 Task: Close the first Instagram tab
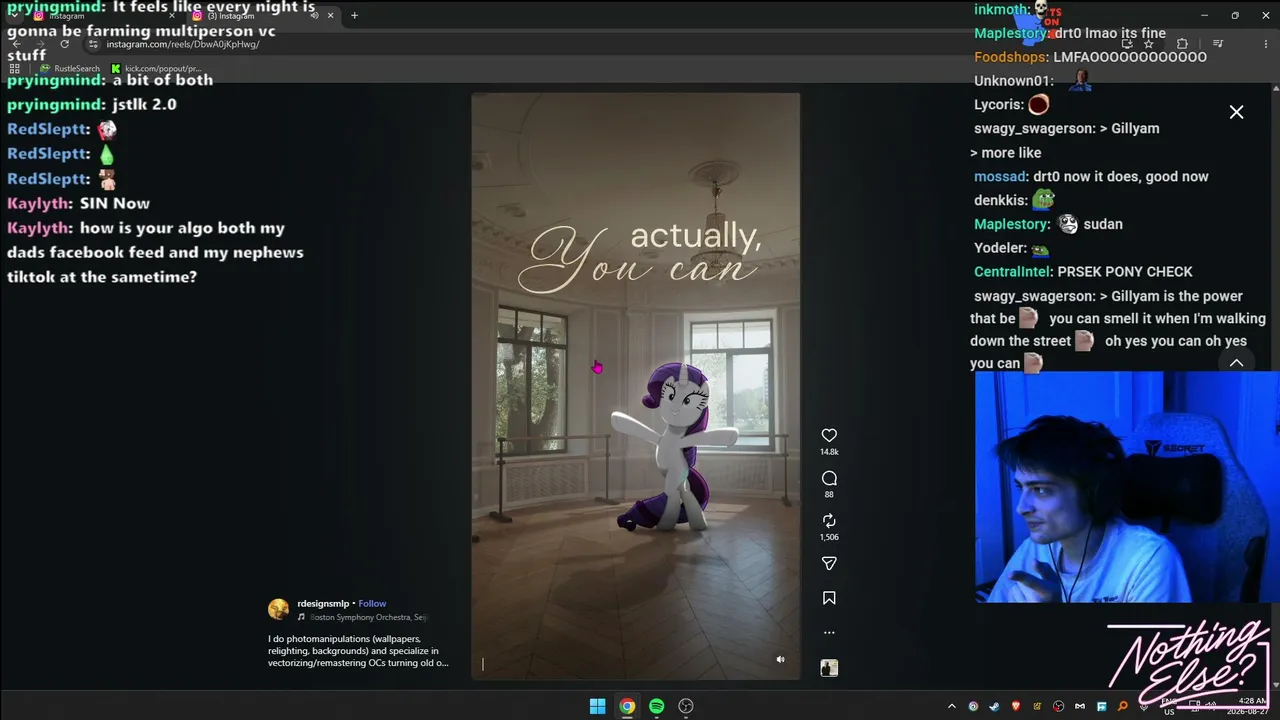tap(172, 16)
